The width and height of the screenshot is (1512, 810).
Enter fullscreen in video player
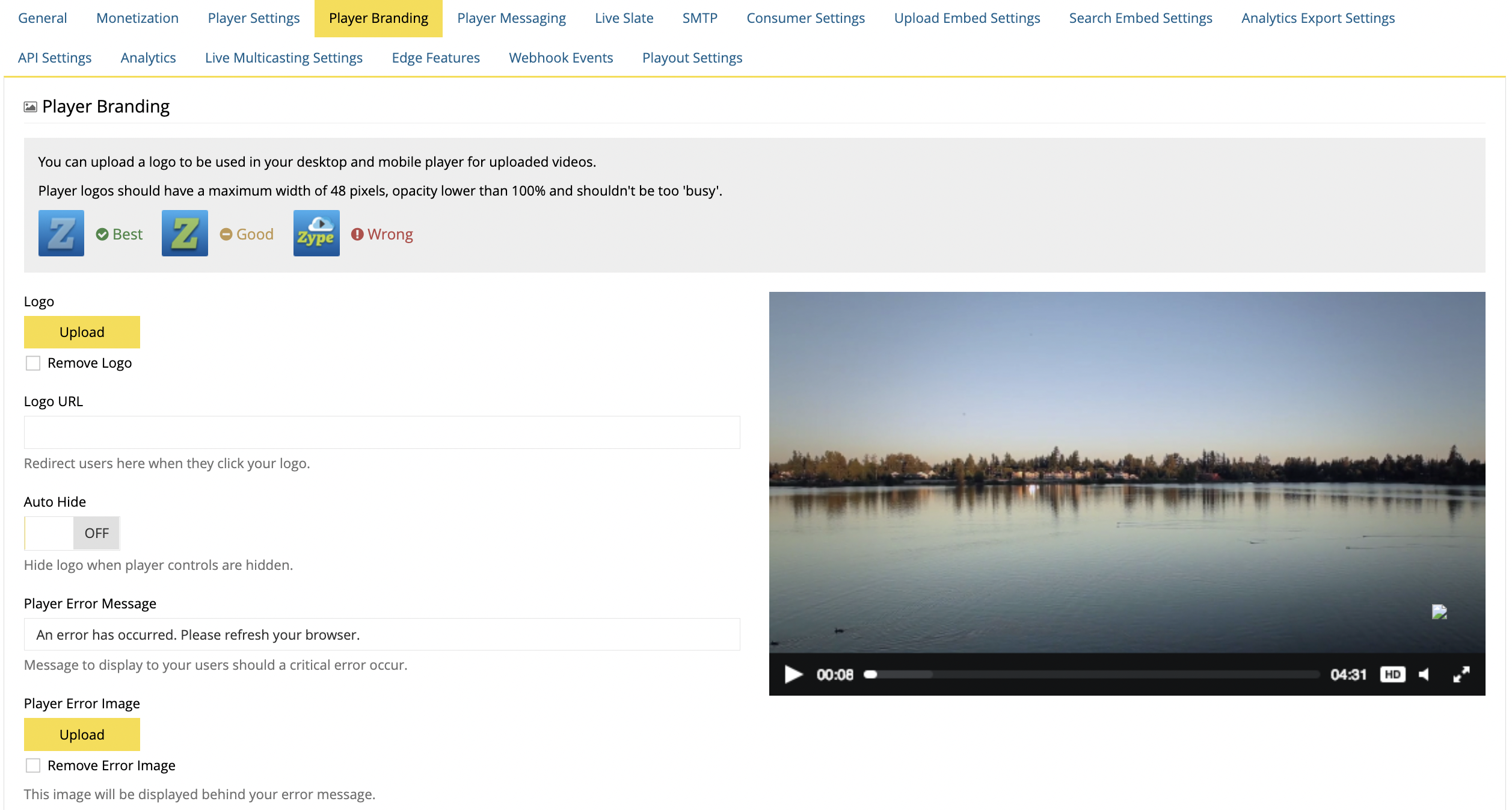[x=1461, y=675]
